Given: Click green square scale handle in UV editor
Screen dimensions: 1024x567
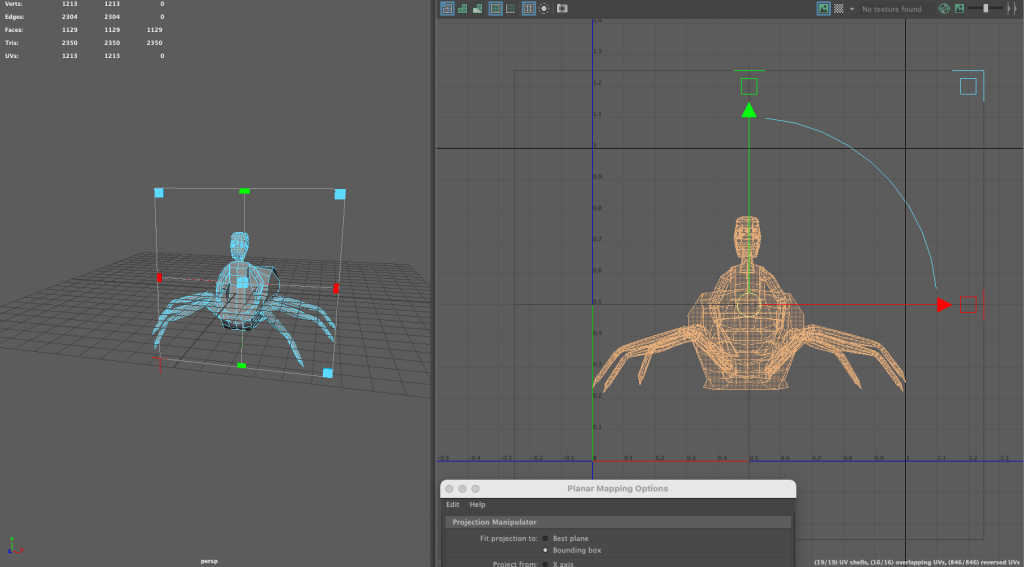Looking at the screenshot, I should 749,86.
